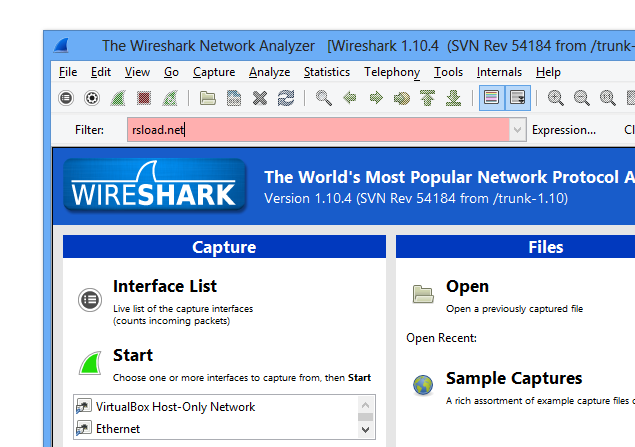Screen dimensions: 635x447
Task: Go back in packet history arrow
Action: tap(349, 98)
